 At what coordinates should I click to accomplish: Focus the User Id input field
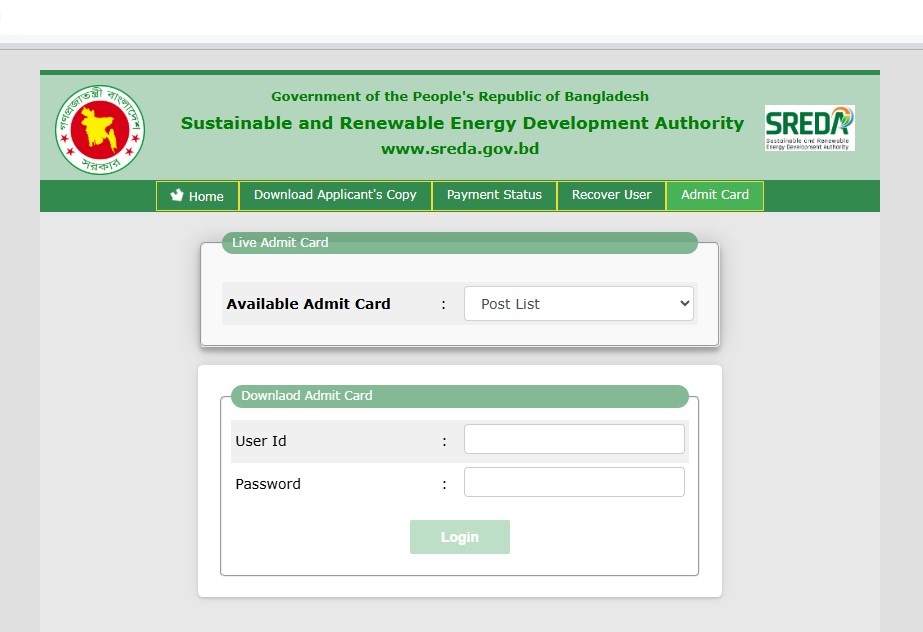[574, 440]
